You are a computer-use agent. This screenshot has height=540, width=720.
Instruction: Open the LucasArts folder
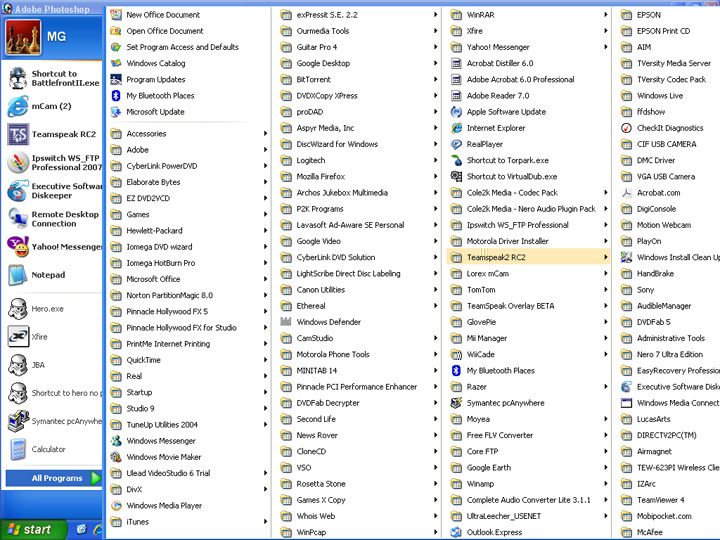point(670,419)
